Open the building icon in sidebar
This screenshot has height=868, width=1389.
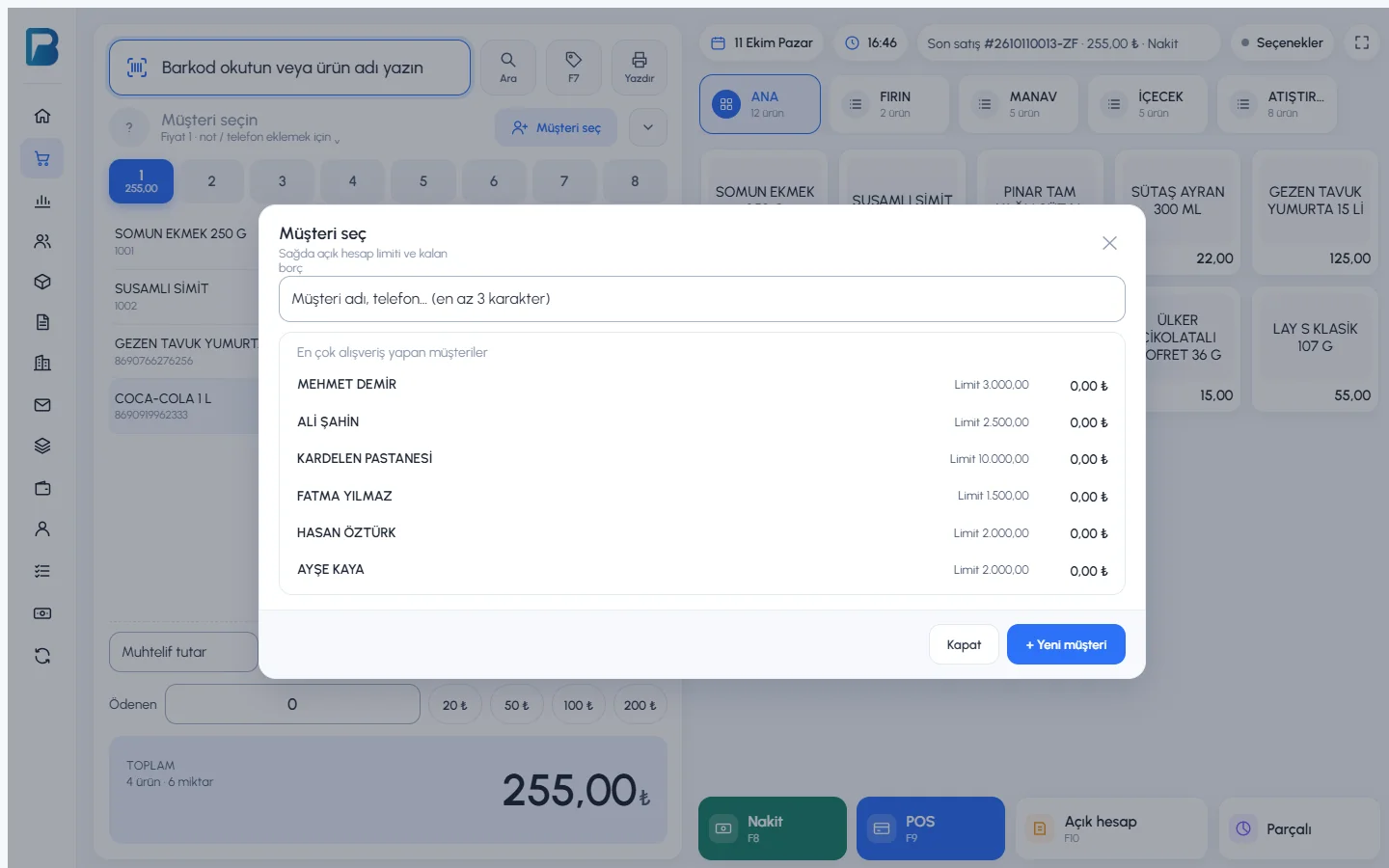tap(42, 363)
